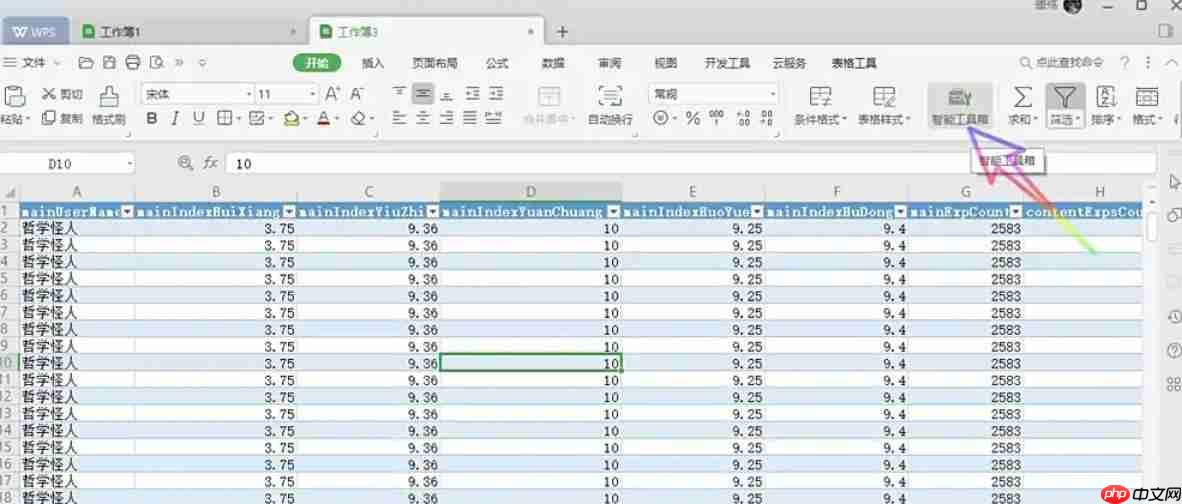Open the font name 宋体 dropdown
1182x504 pixels.
[250, 94]
